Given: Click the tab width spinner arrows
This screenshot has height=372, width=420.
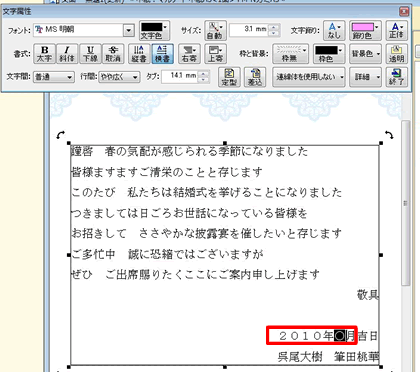Looking at the screenshot, I should 203,76.
